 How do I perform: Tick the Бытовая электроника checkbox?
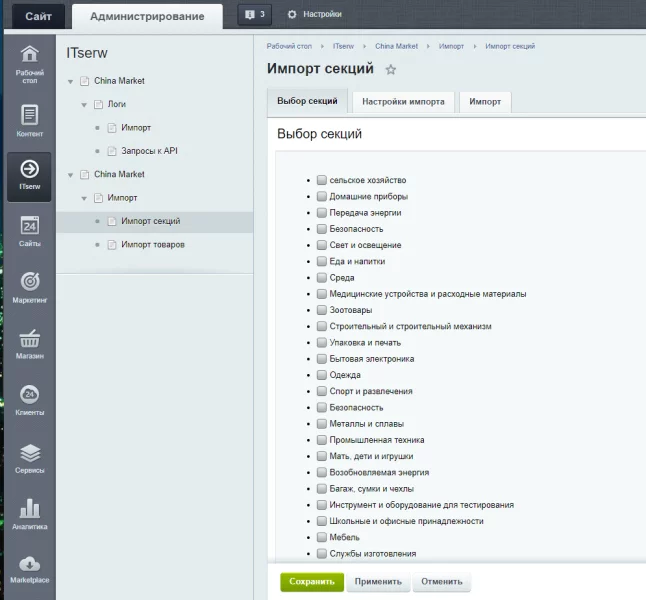[322, 359]
